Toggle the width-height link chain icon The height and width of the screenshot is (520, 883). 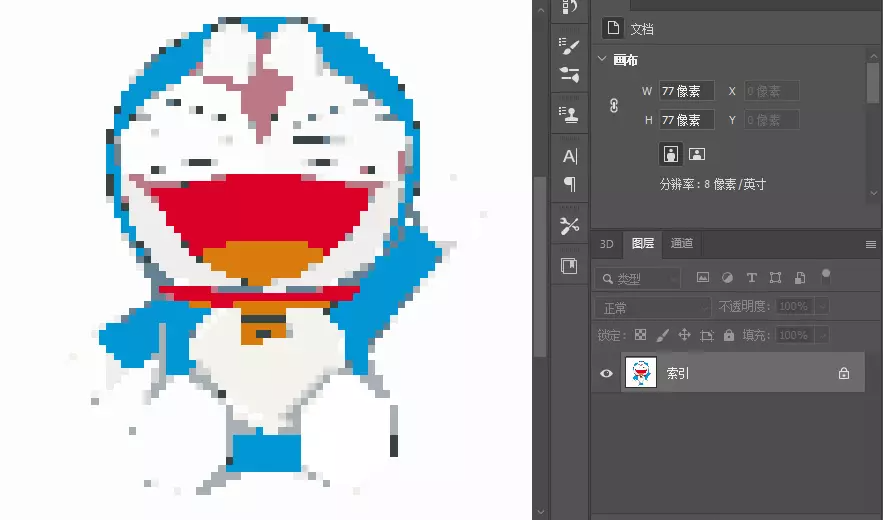(x=614, y=105)
